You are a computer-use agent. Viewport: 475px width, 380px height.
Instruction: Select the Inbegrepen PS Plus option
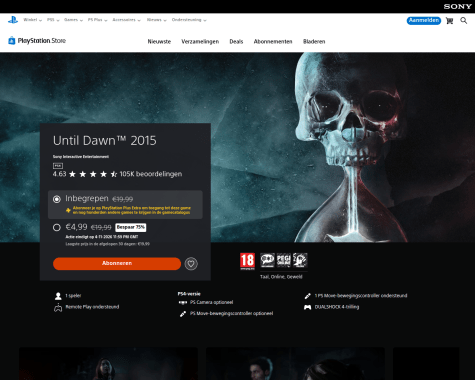(125, 205)
